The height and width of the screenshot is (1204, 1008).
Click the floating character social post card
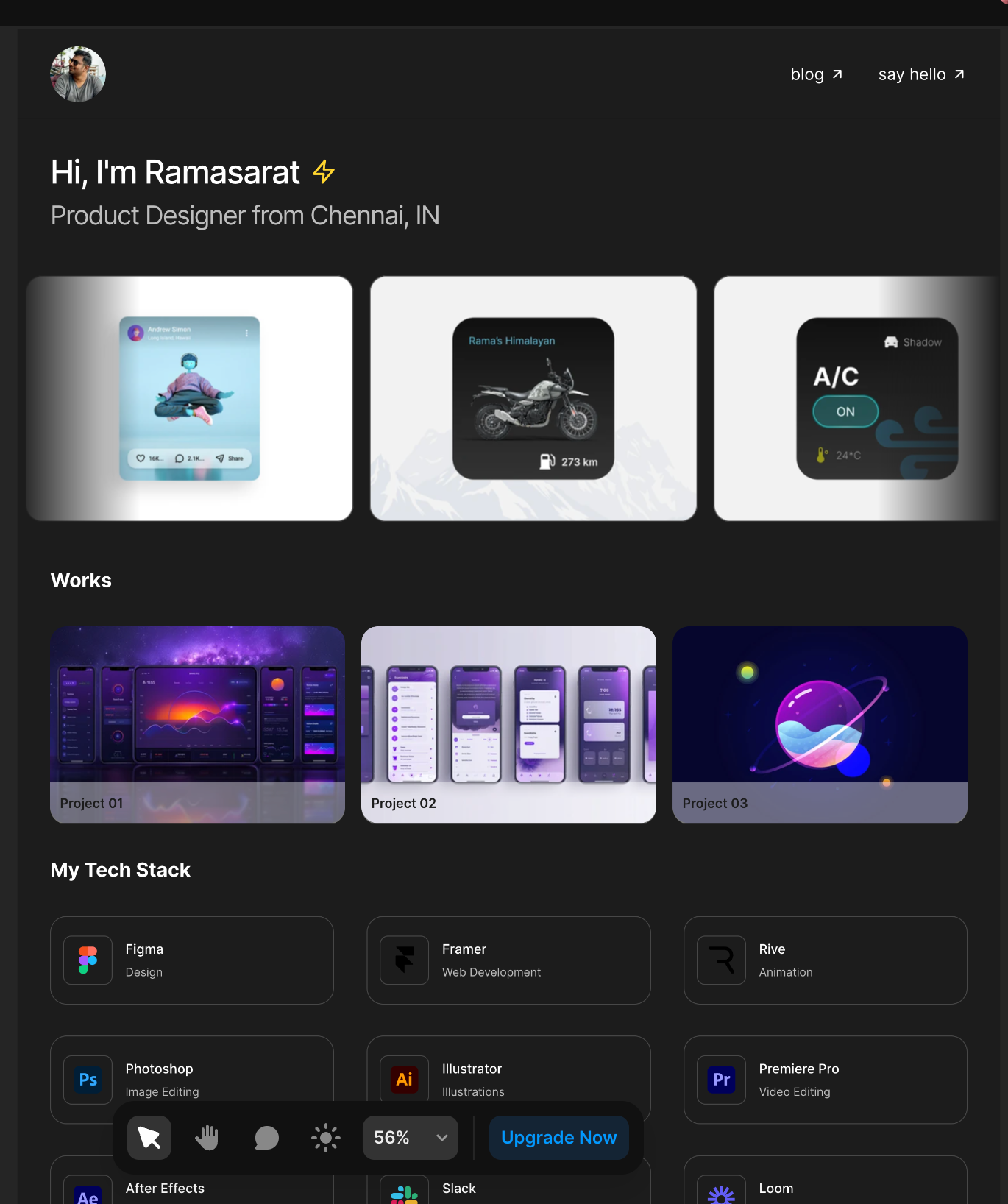190,398
